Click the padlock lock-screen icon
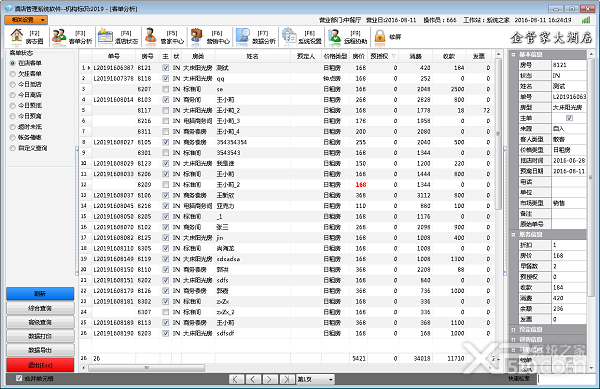 click(380, 36)
